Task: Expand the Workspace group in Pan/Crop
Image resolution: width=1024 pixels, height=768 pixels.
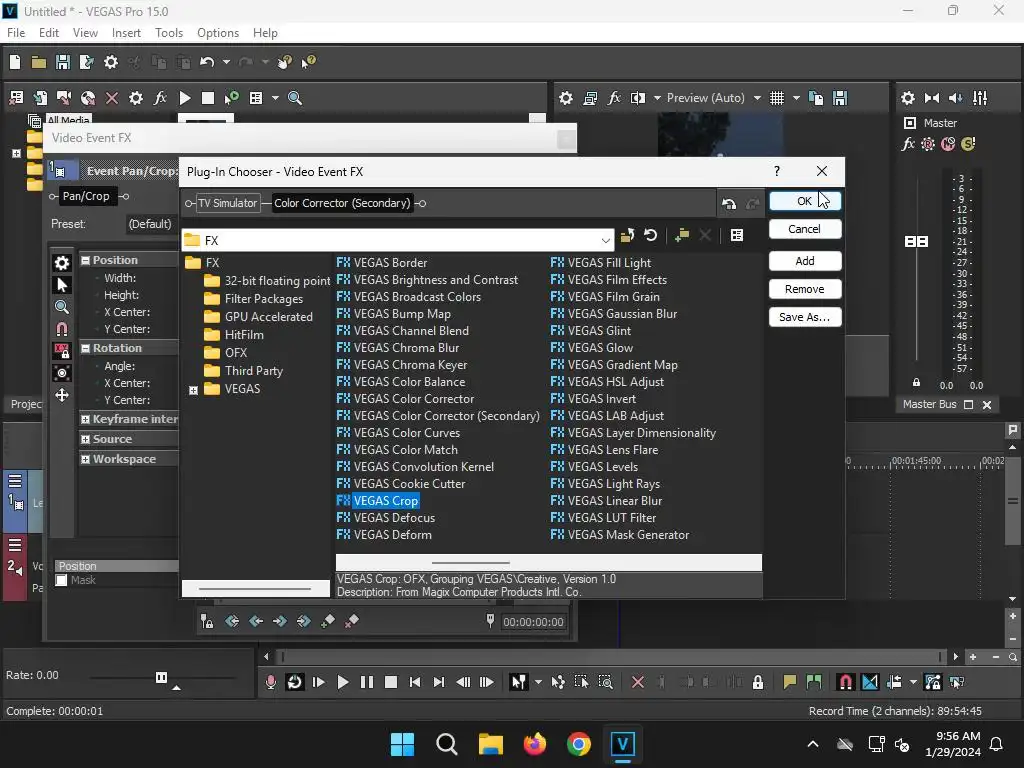Action: pyautogui.click(x=85, y=459)
